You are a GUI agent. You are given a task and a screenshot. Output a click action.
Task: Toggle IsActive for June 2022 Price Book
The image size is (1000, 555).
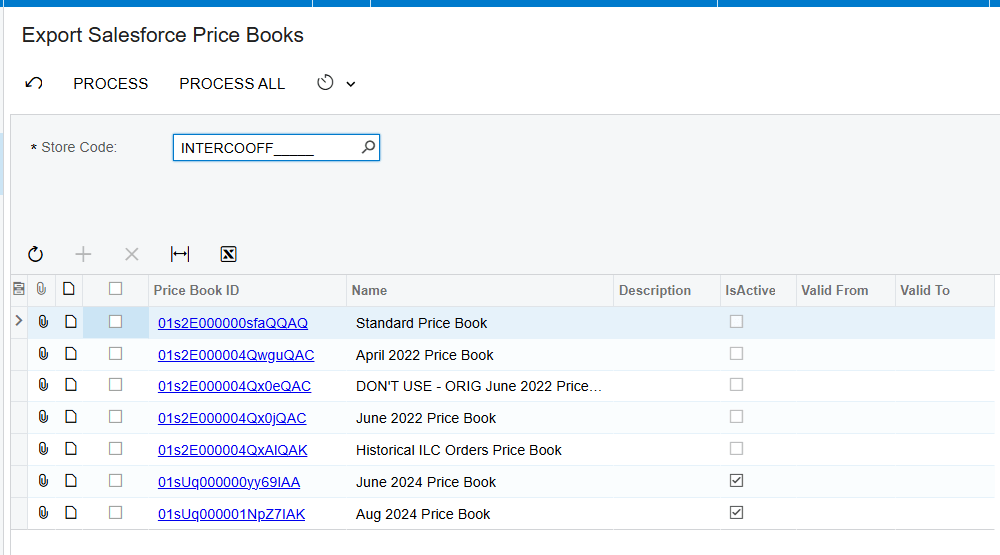tap(737, 417)
